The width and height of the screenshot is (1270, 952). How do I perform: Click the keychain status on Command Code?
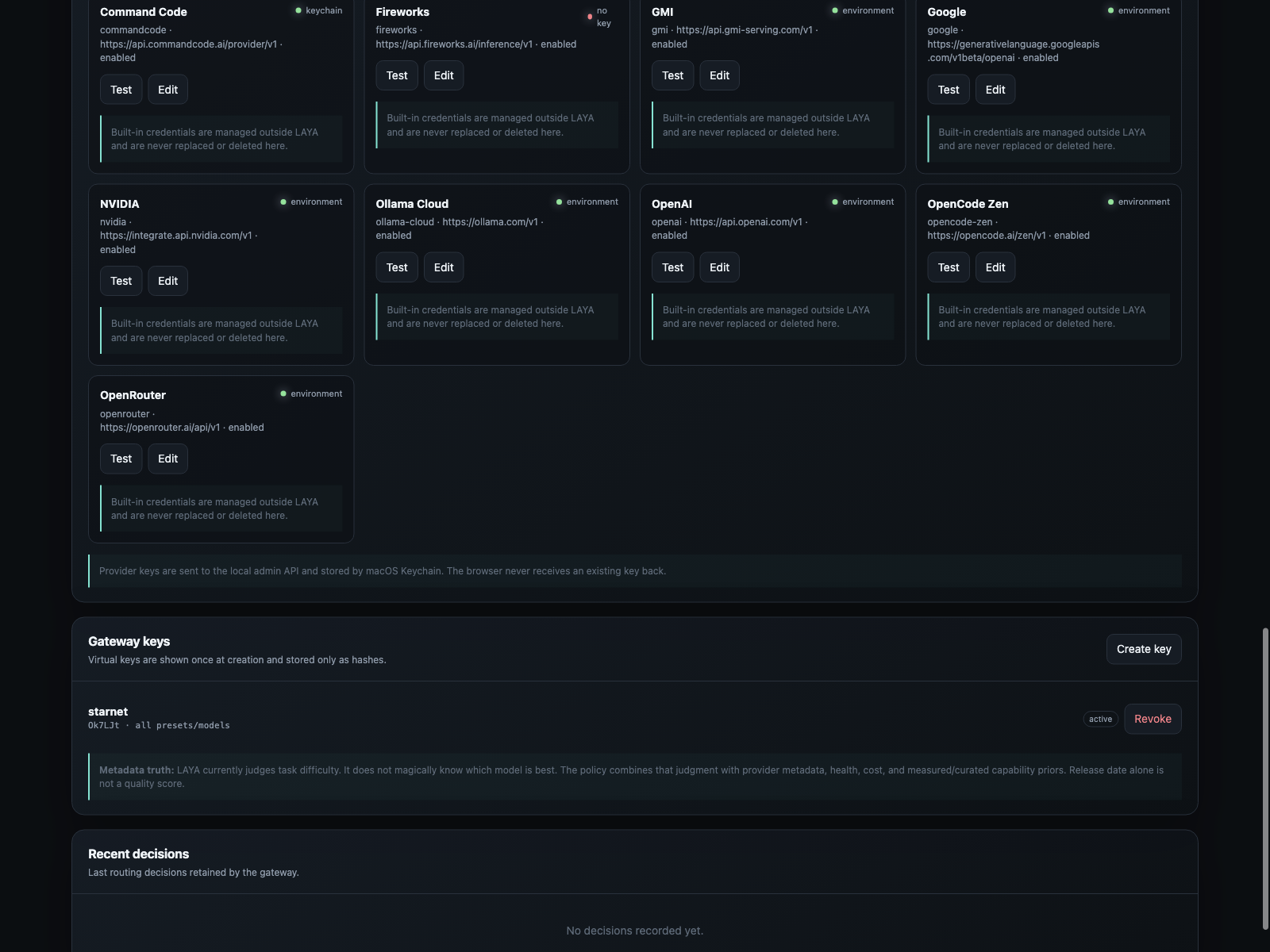point(319,10)
